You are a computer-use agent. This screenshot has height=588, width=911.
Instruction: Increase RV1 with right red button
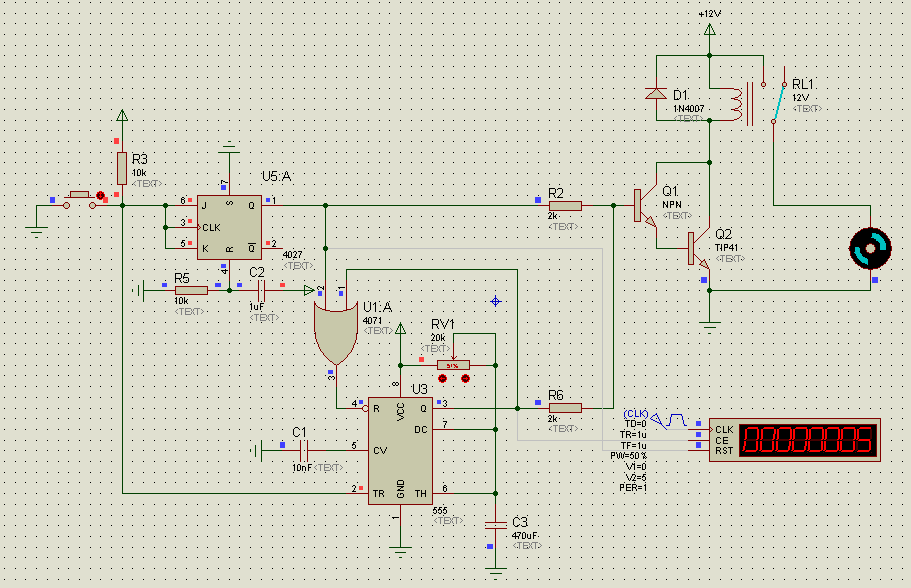coord(465,379)
